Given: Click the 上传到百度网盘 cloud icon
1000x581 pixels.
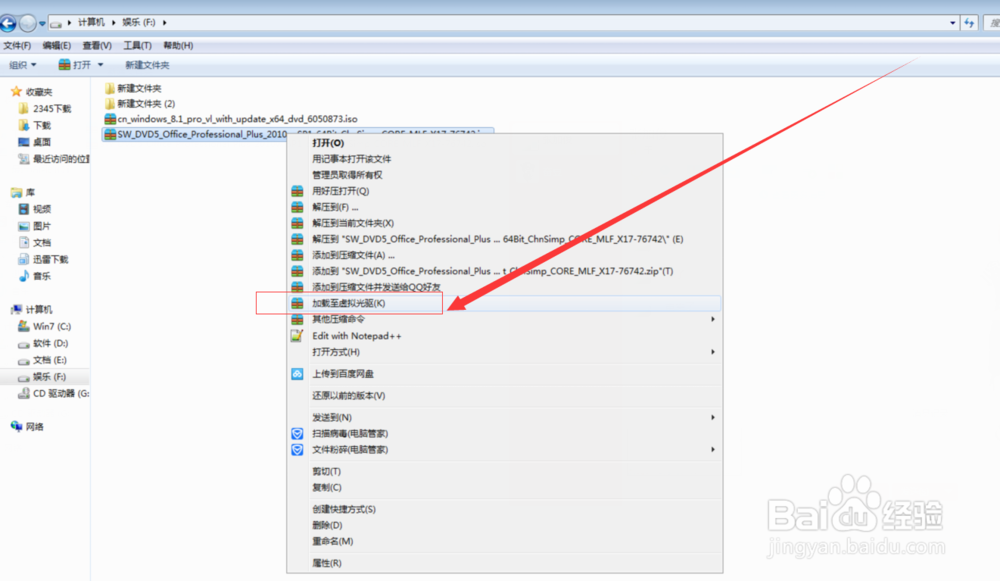Looking at the screenshot, I should 297,374.
